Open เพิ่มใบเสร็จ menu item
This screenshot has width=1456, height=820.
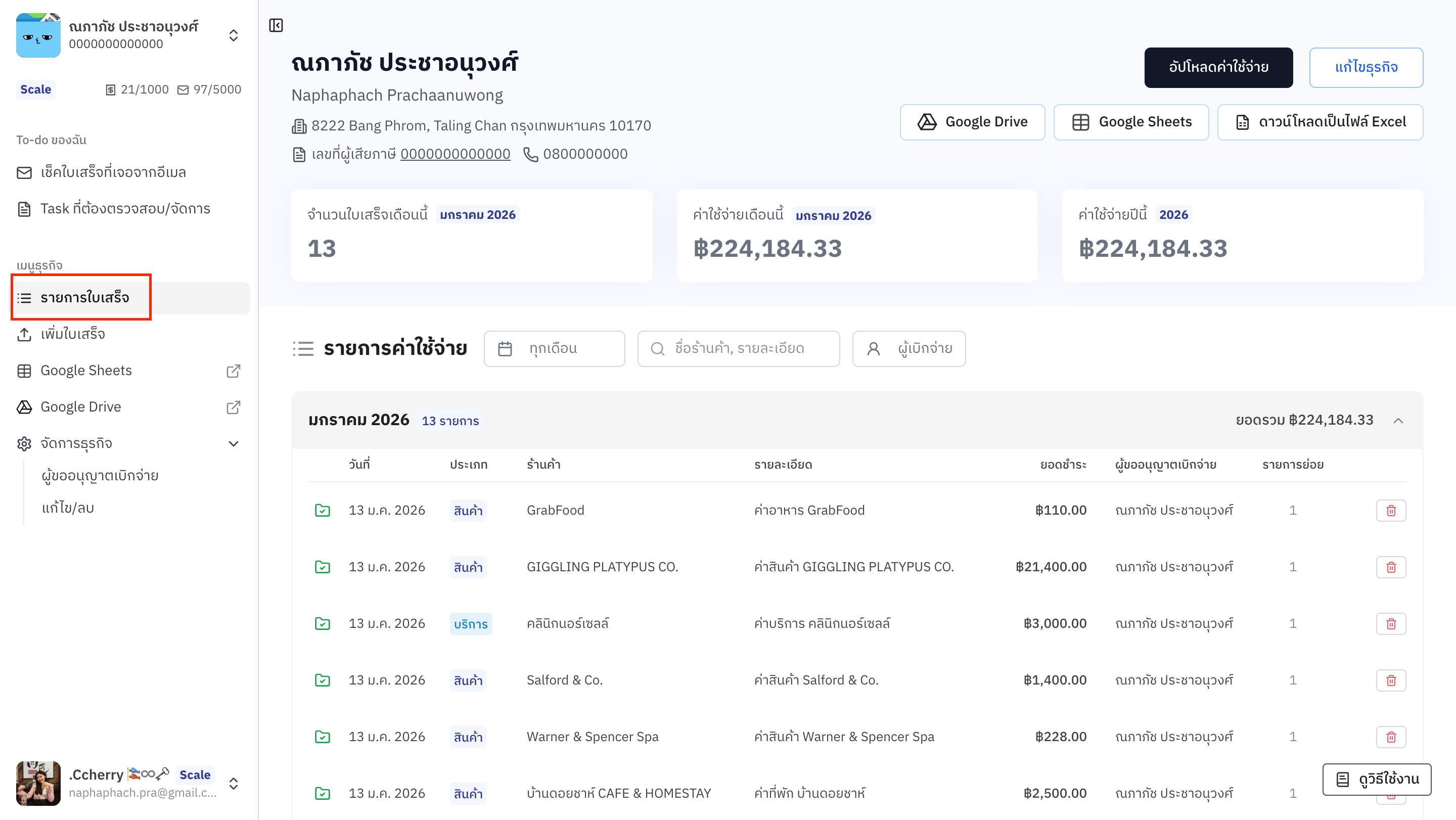coord(130,334)
